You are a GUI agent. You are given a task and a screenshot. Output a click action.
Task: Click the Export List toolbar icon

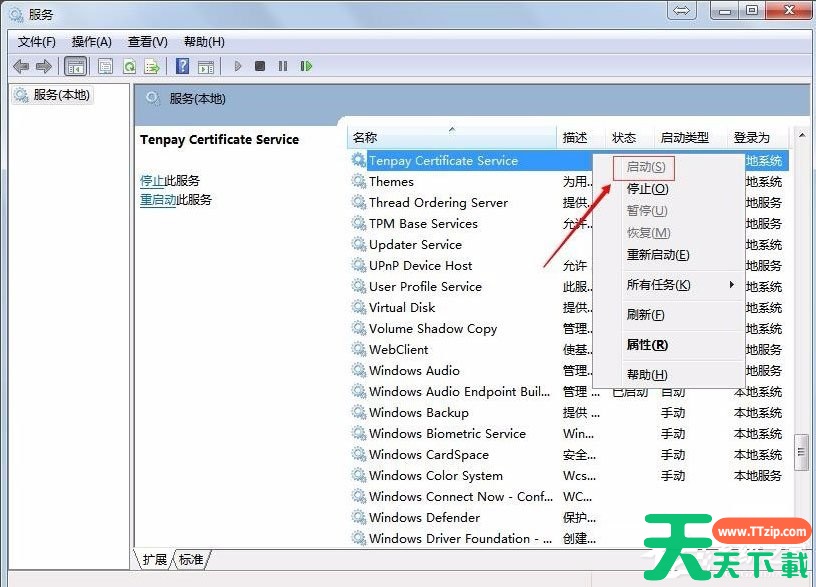(x=152, y=66)
